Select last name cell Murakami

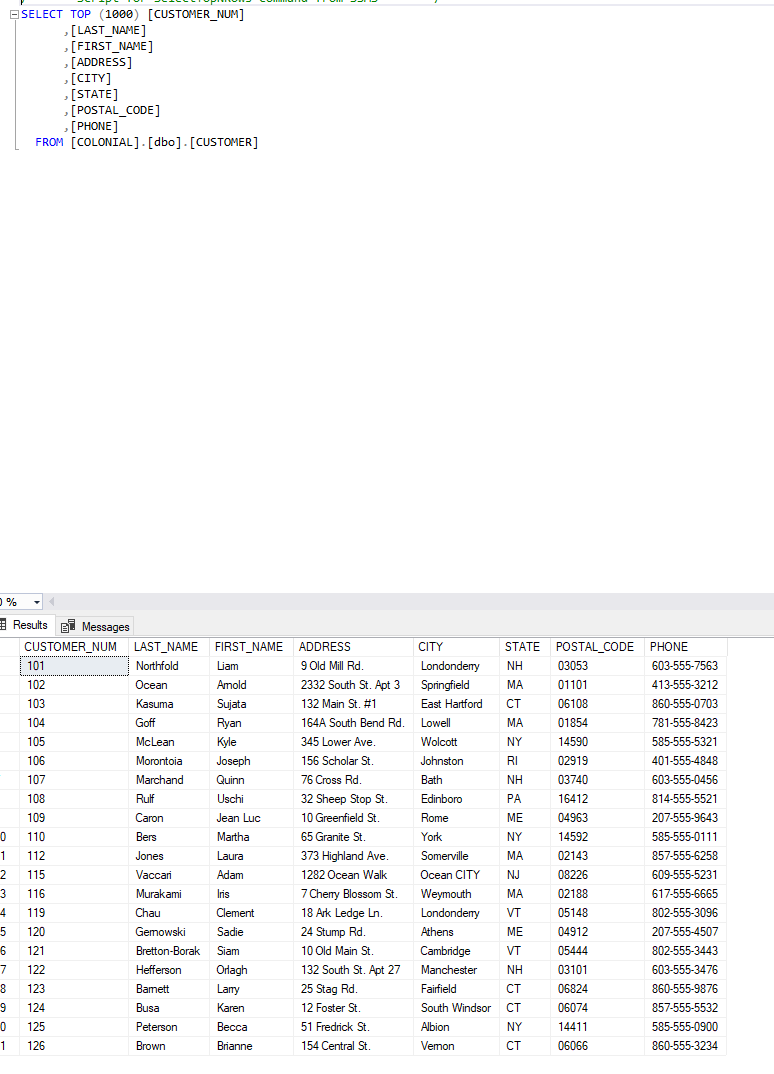tap(169, 895)
